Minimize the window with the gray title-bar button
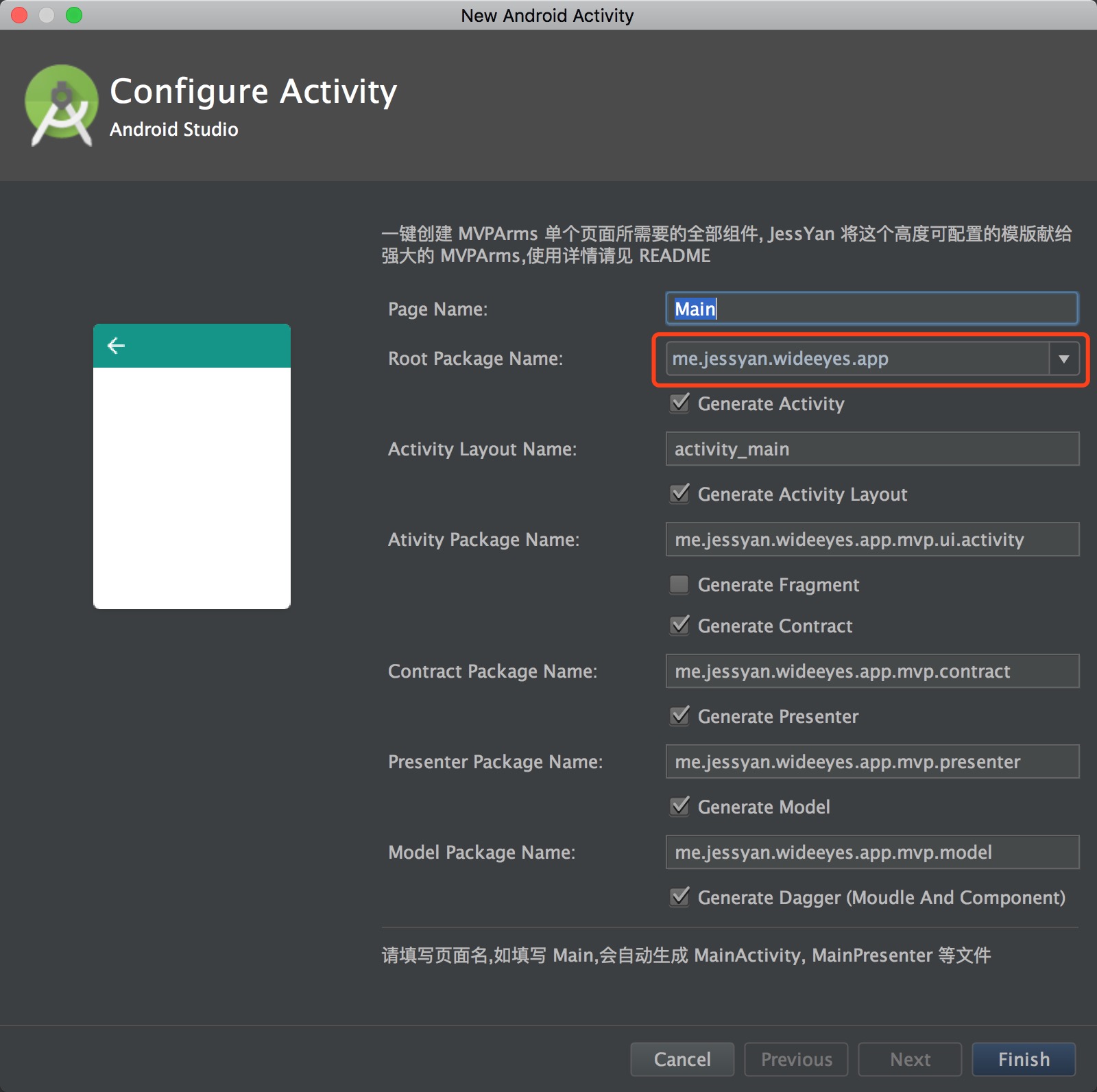 [47, 15]
